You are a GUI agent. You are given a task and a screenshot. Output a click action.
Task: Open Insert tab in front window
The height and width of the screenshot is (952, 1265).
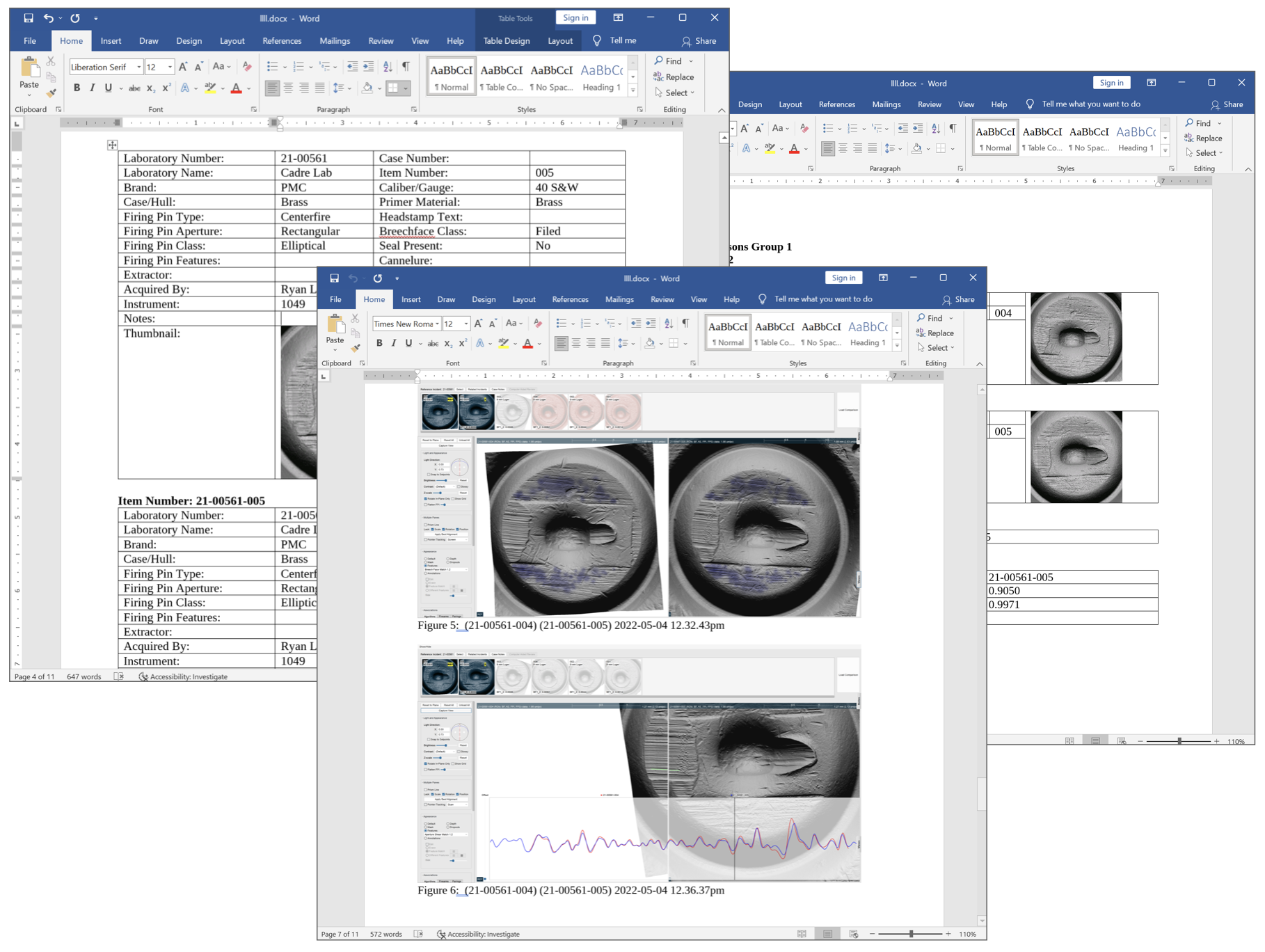(x=411, y=299)
